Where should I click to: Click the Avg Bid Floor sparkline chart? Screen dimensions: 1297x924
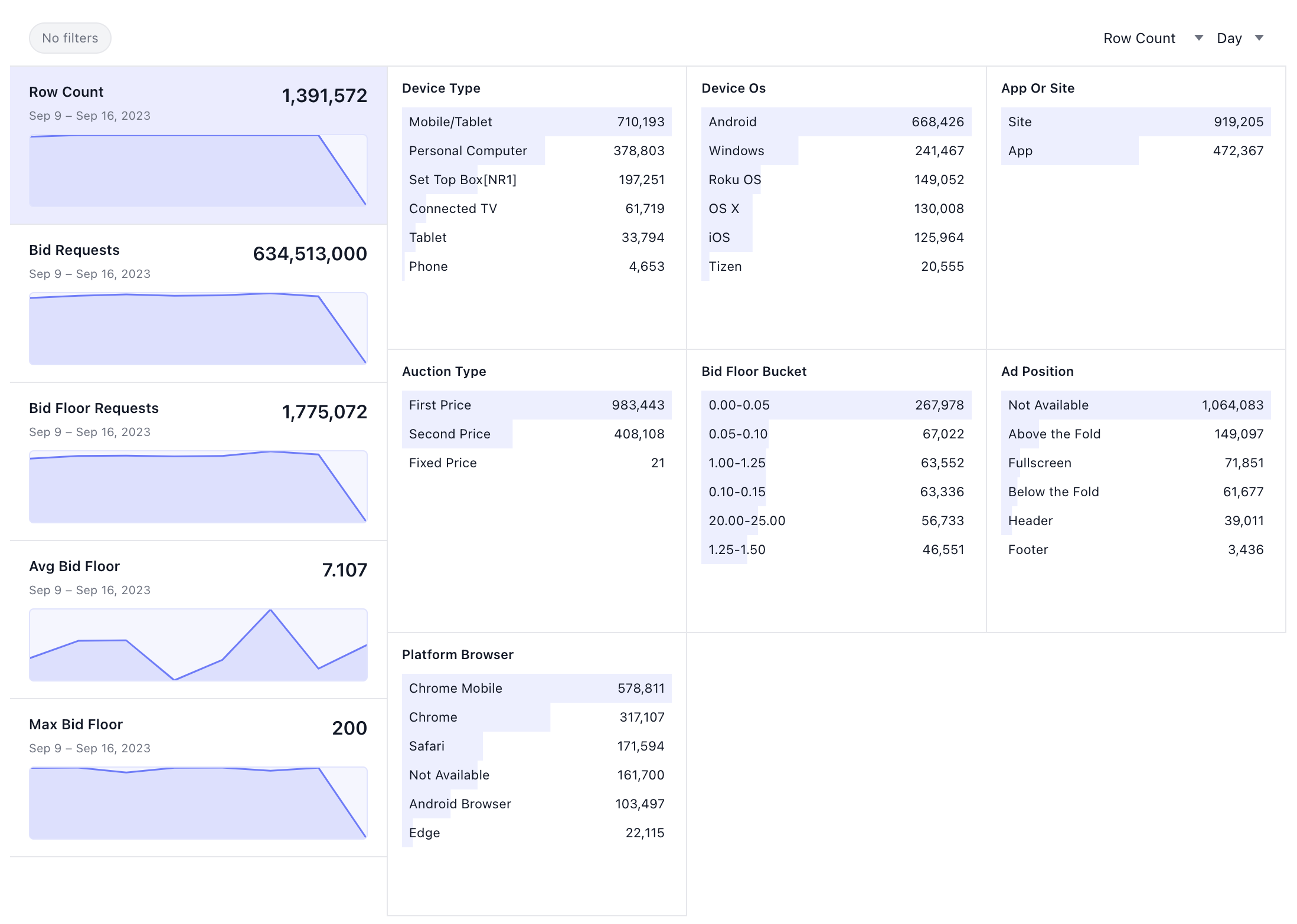pyautogui.click(x=198, y=646)
